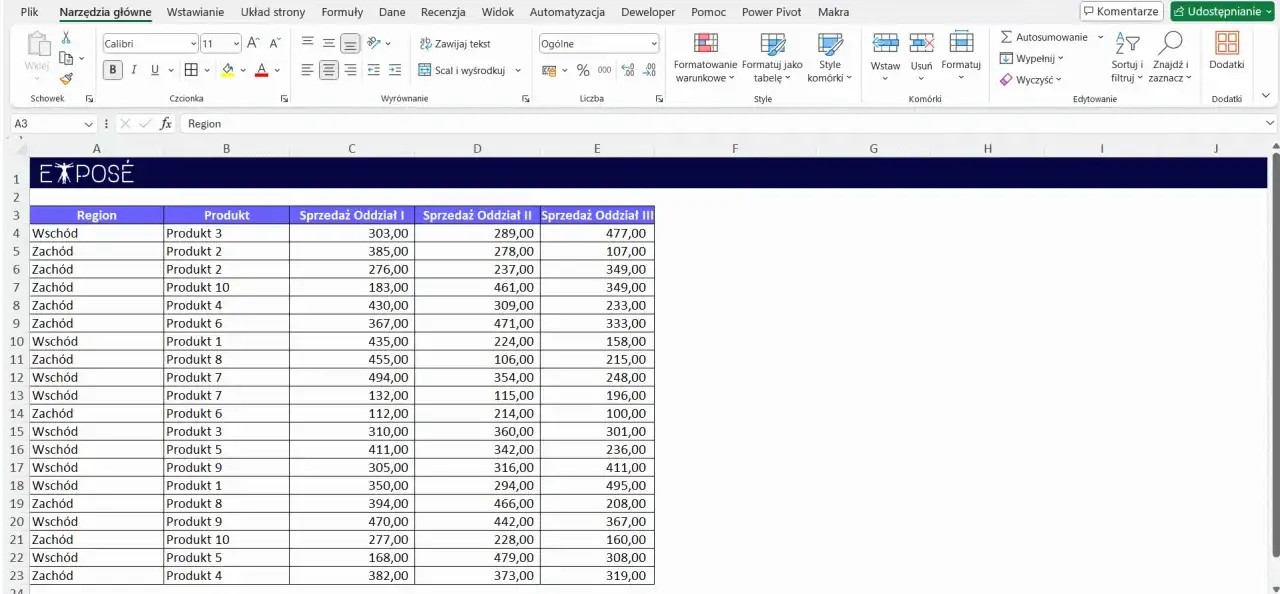Viewport: 1280px width, 594px height.
Task: Click the Udostępnianie share button
Action: pyautogui.click(x=1221, y=11)
